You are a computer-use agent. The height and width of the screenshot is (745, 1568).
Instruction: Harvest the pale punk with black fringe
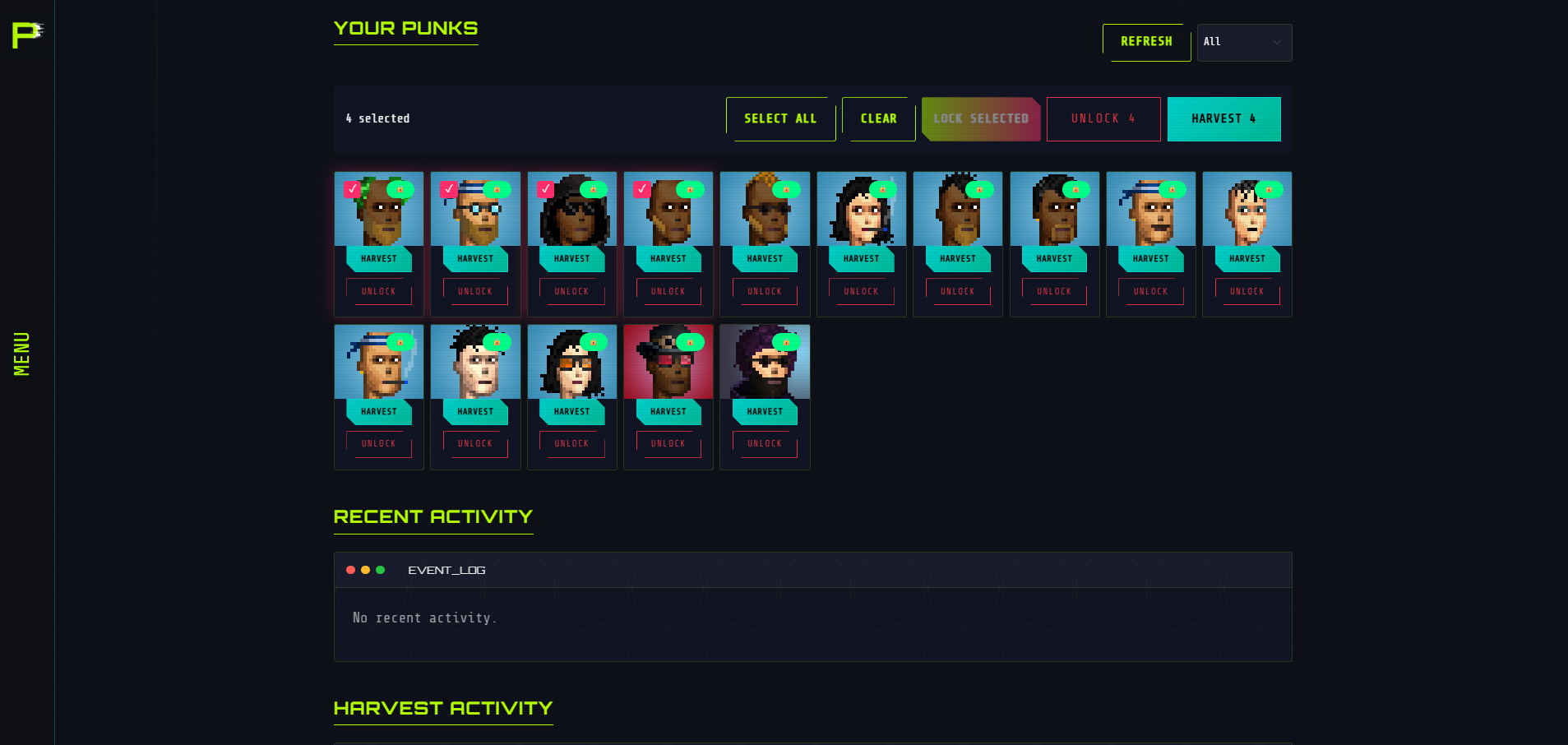1247,259
